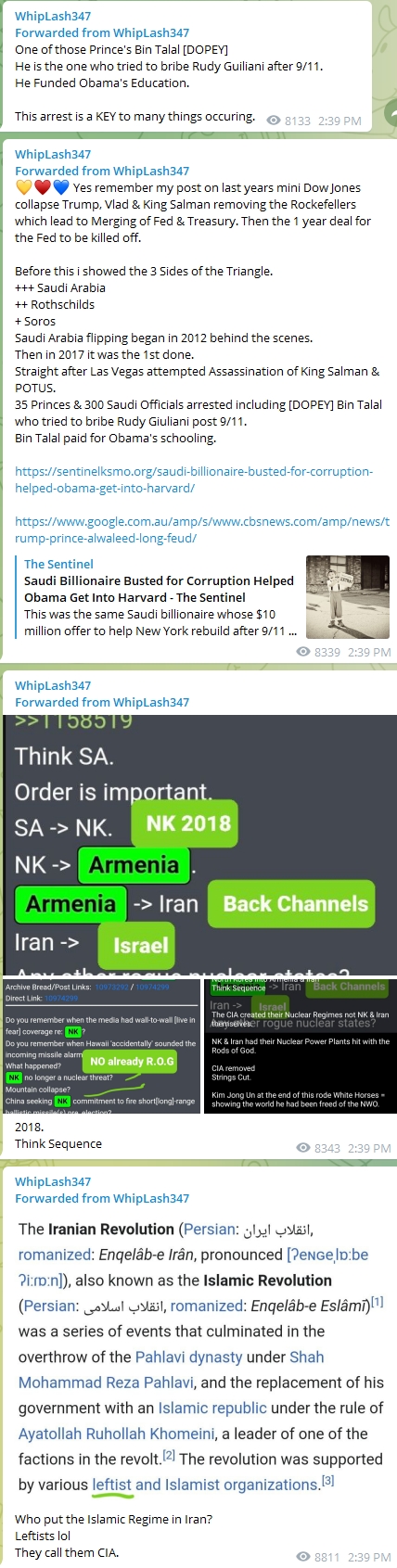Click Forwarded from WhipLash347 above Think SA image
Screen dimensions: 397x1568
click(102, 702)
